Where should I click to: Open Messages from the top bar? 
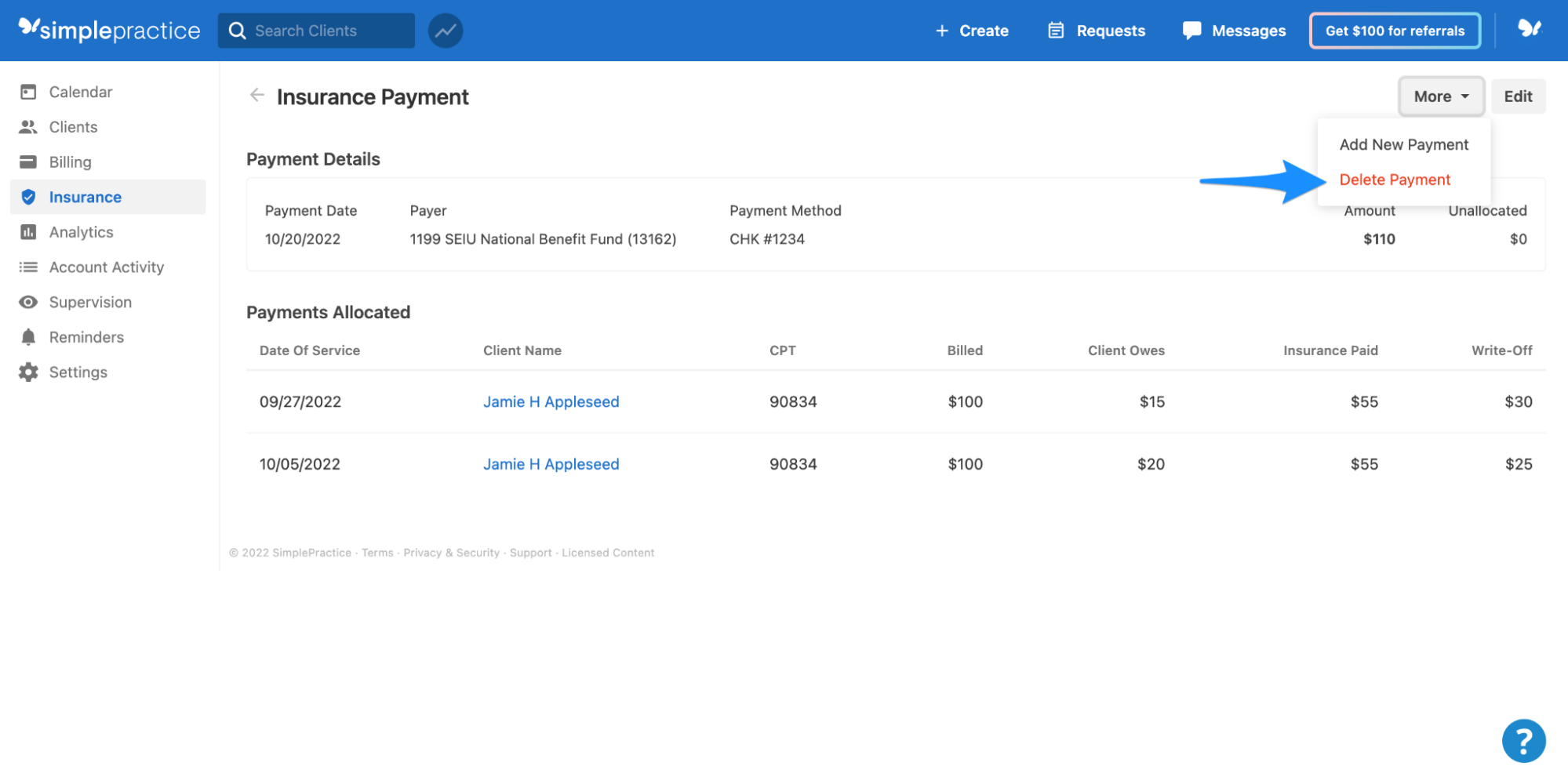[1248, 31]
